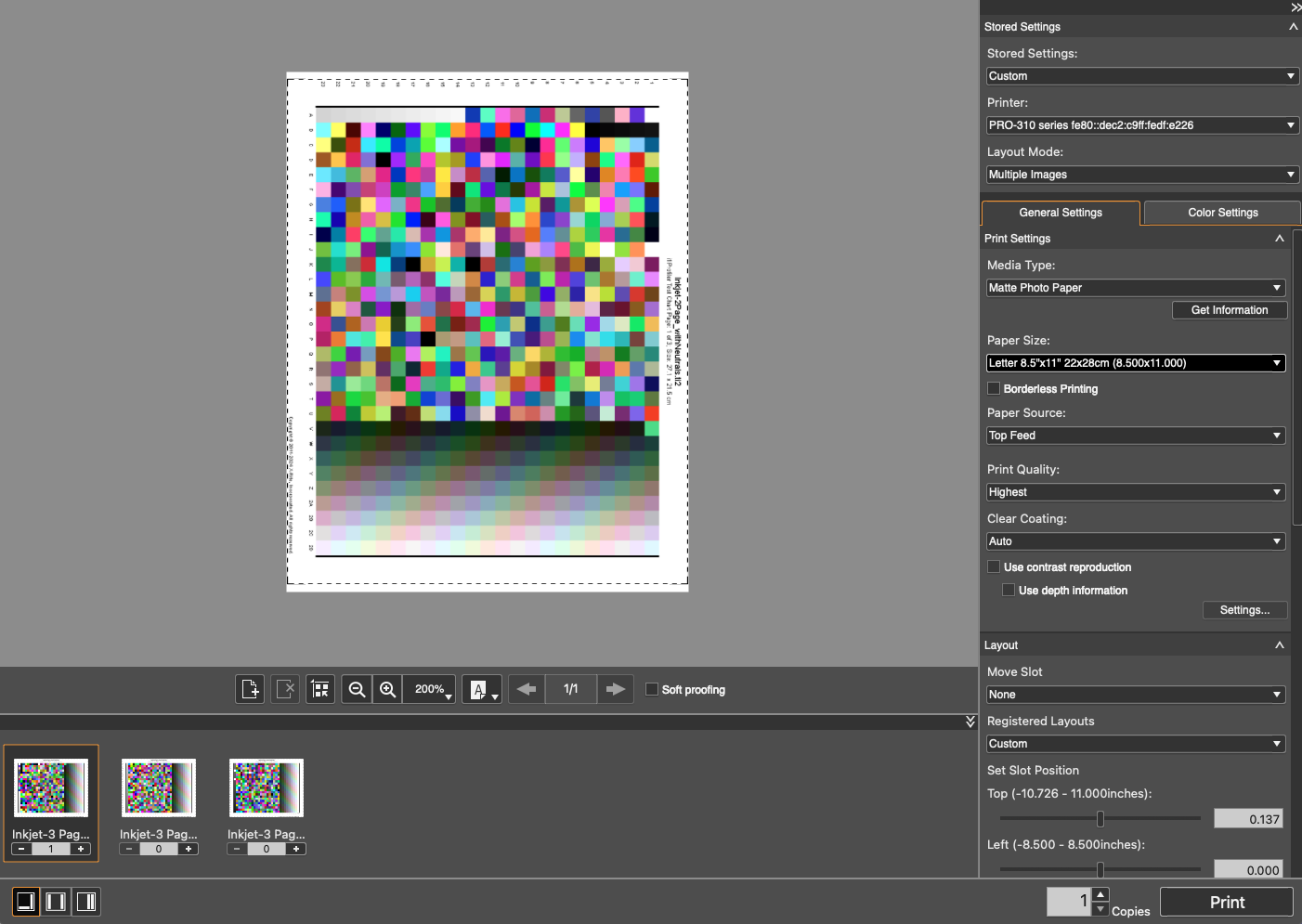Click the Get Information button
The image size is (1302, 924).
click(1229, 310)
